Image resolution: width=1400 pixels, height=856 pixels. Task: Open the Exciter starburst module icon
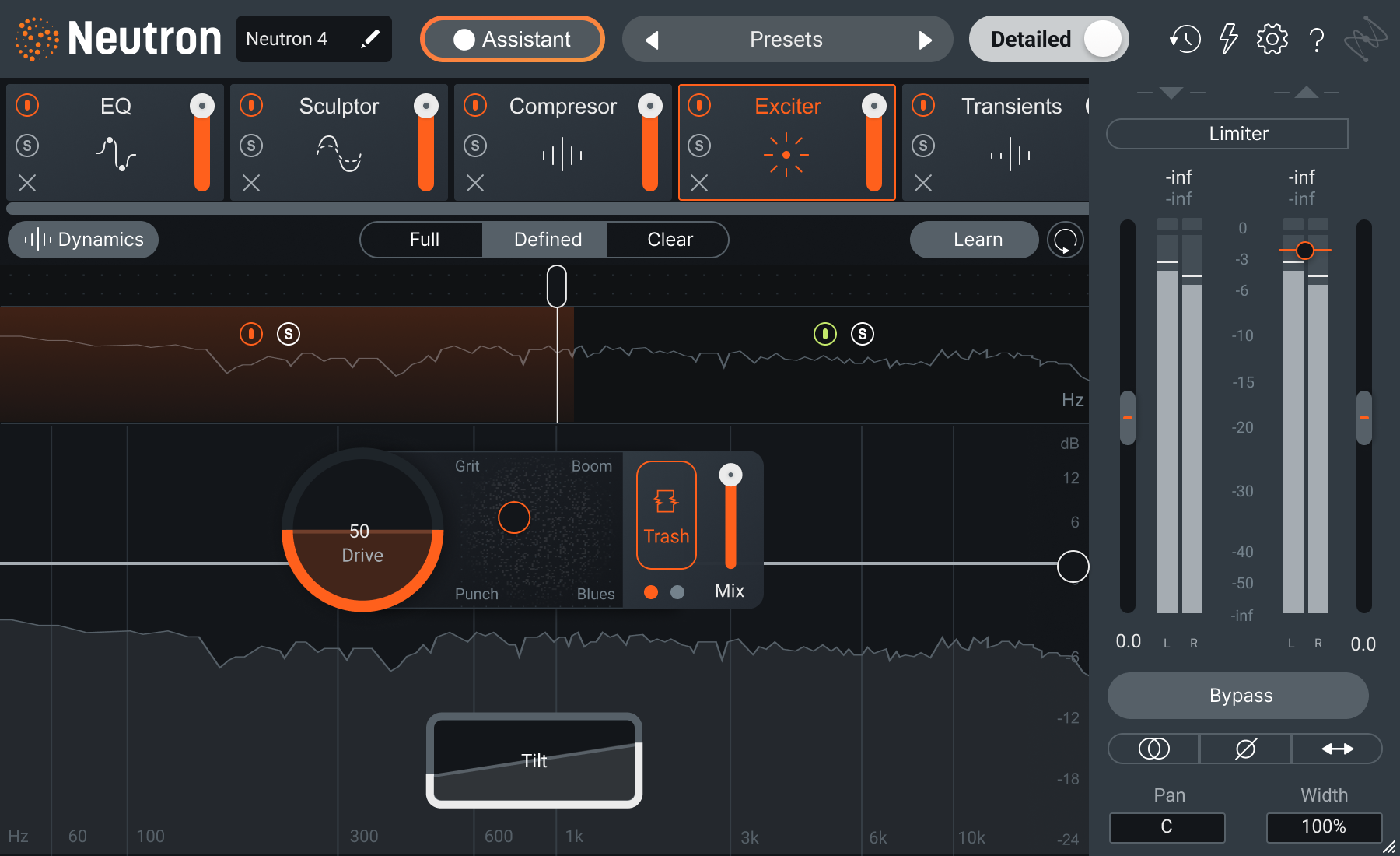pyautogui.click(x=786, y=155)
